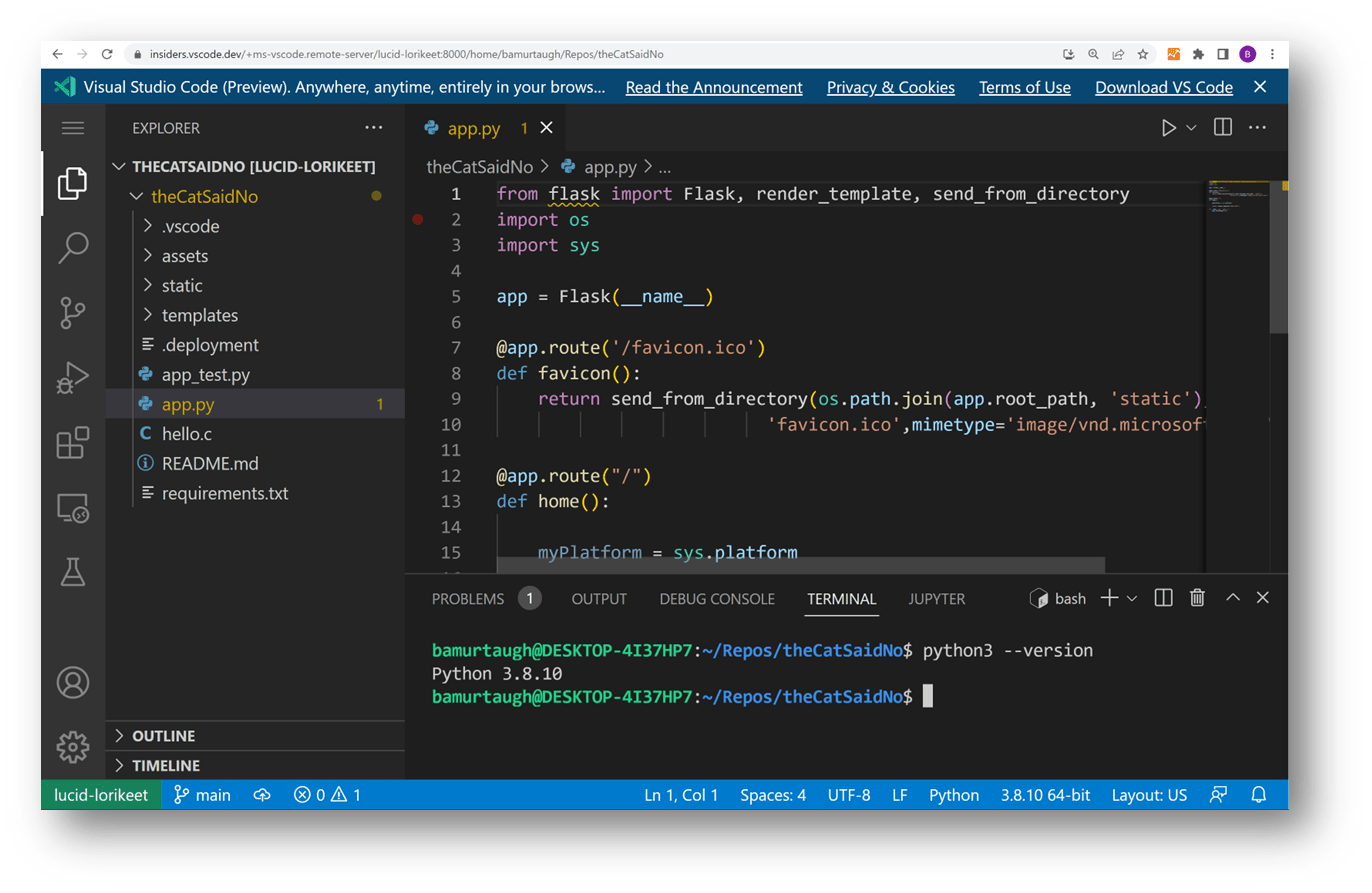The height and width of the screenshot is (893, 1372).
Task: Close the terminal panel
Action: (x=1263, y=598)
